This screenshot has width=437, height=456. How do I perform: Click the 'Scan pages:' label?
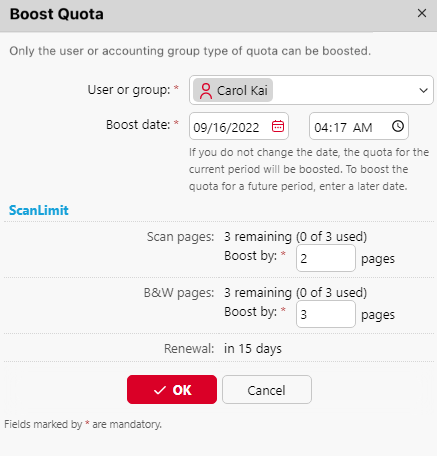coord(180,237)
